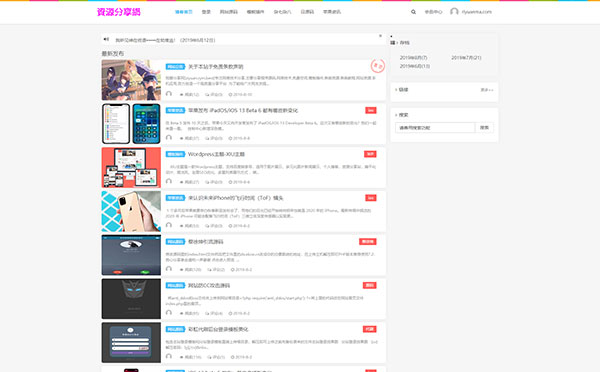Click the author avatar under the Wordpress theme post
The height and width of the screenshot is (372, 600).
coord(169,181)
